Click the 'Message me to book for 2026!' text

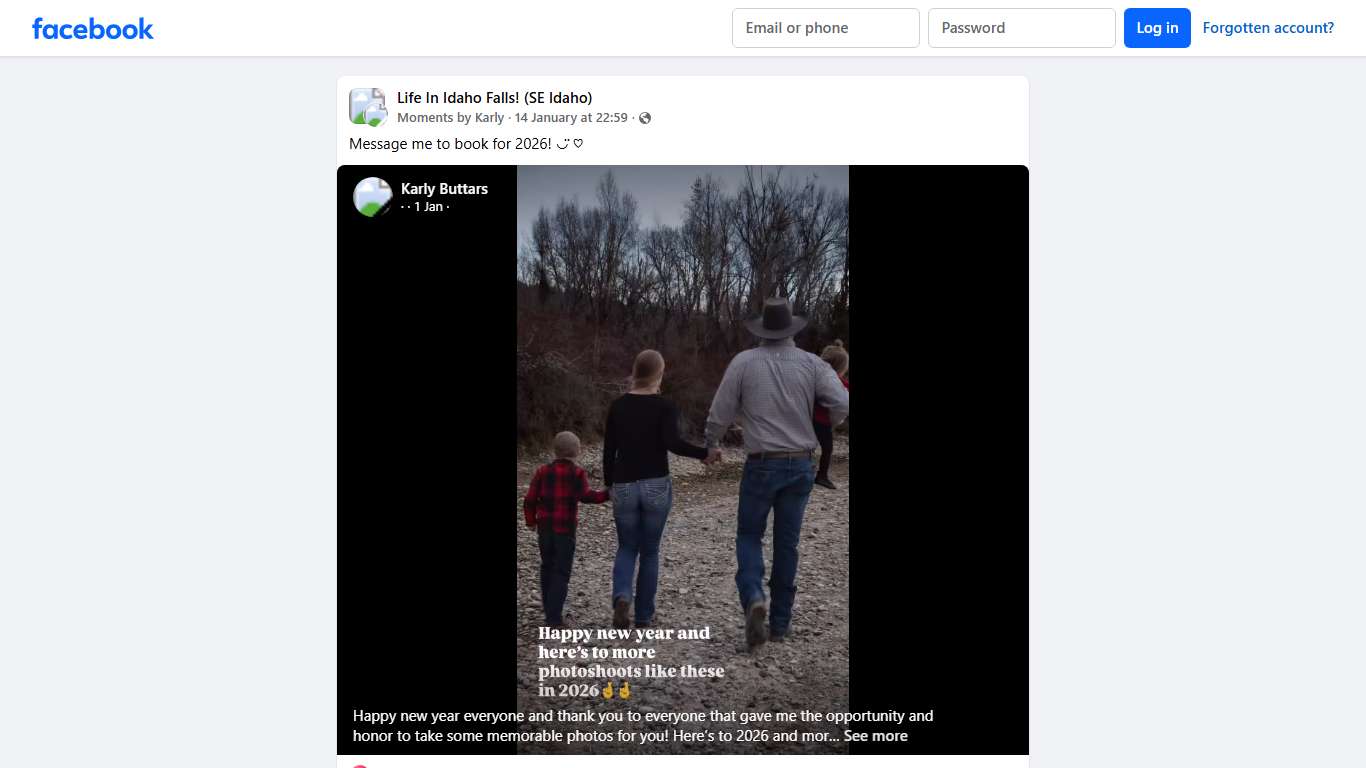pos(450,144)
